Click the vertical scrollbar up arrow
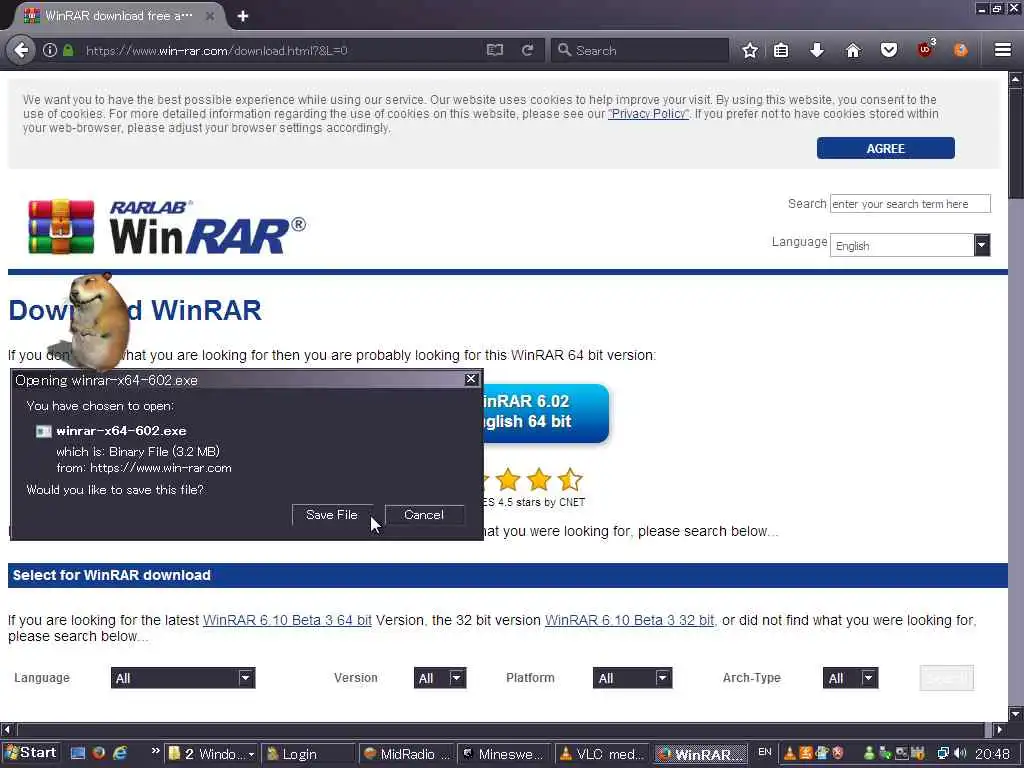Viewport: 1024px width, 768px height. coord(1016,80)
